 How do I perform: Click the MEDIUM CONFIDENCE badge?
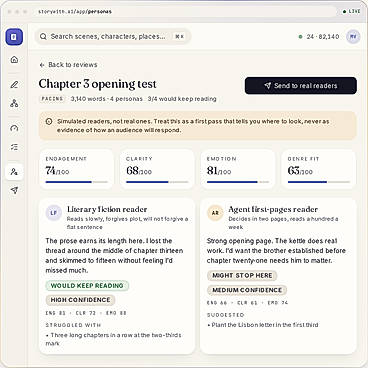247,290
